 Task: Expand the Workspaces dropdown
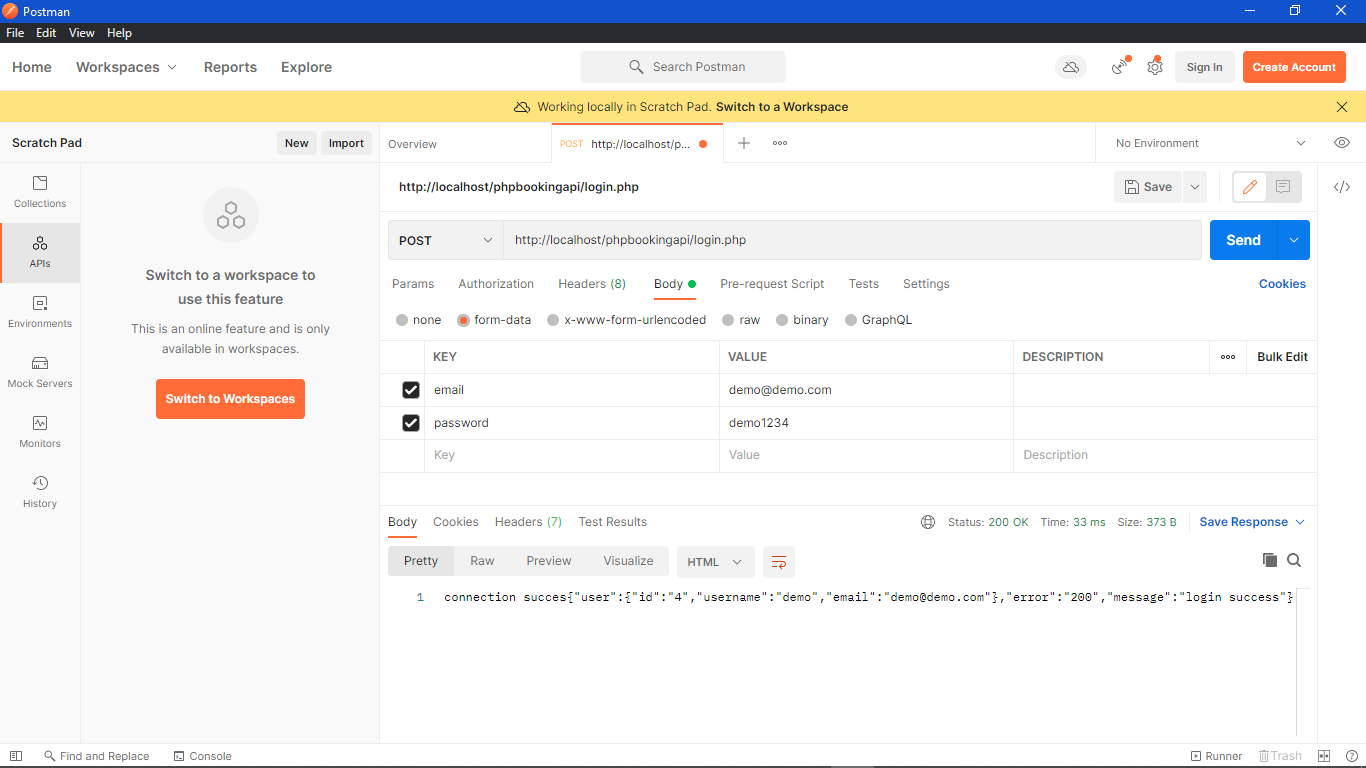pyautogui.click(x=127, y=67)
